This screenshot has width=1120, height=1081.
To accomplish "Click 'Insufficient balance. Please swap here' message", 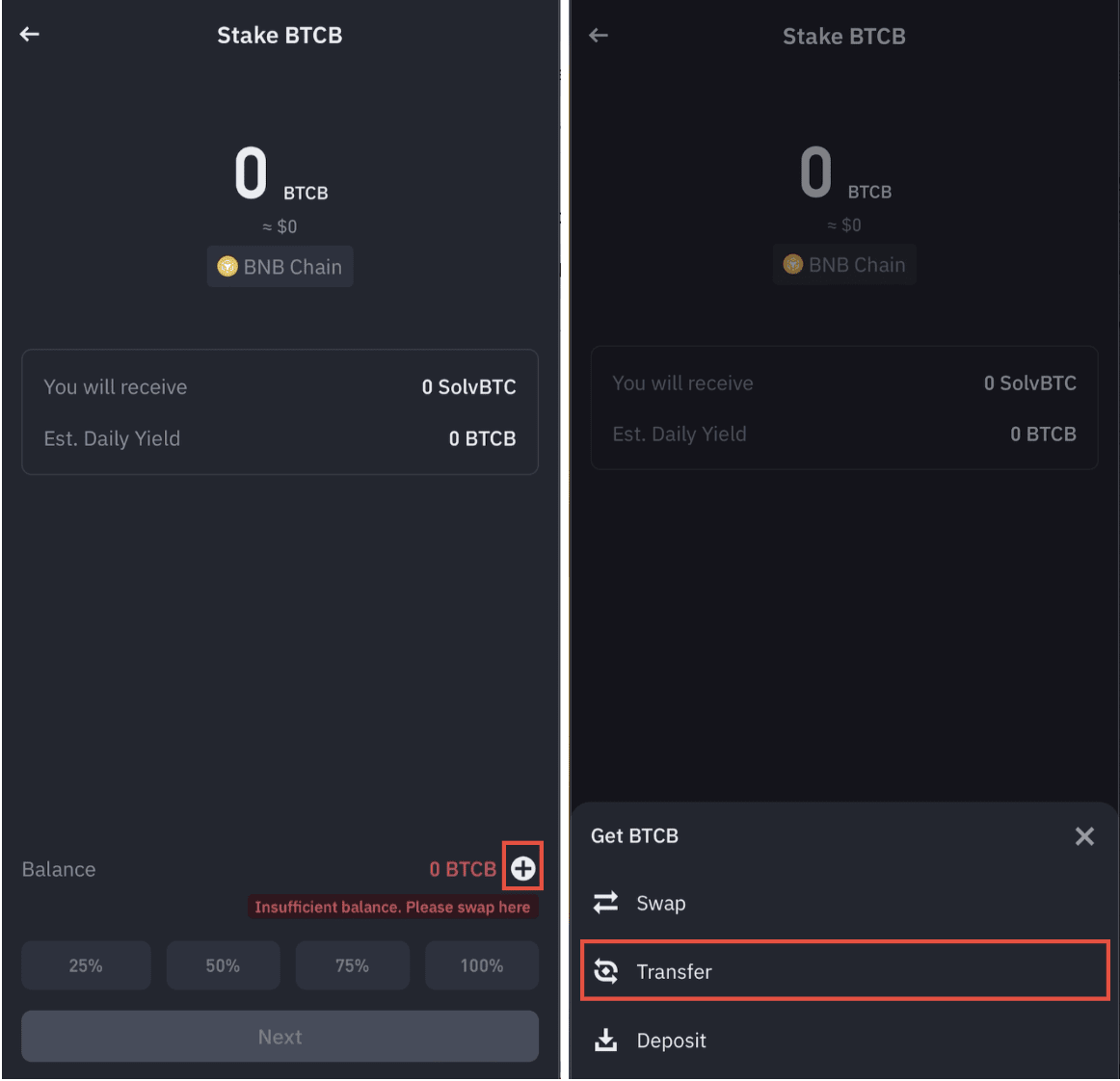I will [x=392, y=906].
